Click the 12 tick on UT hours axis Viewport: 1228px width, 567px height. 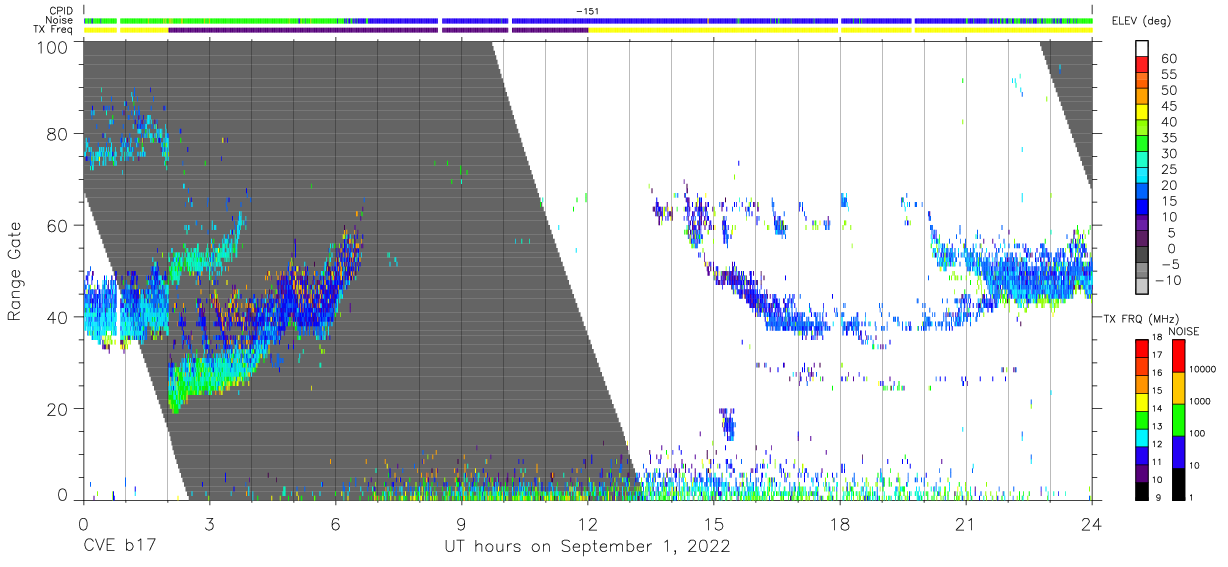(x=588, y=523)
